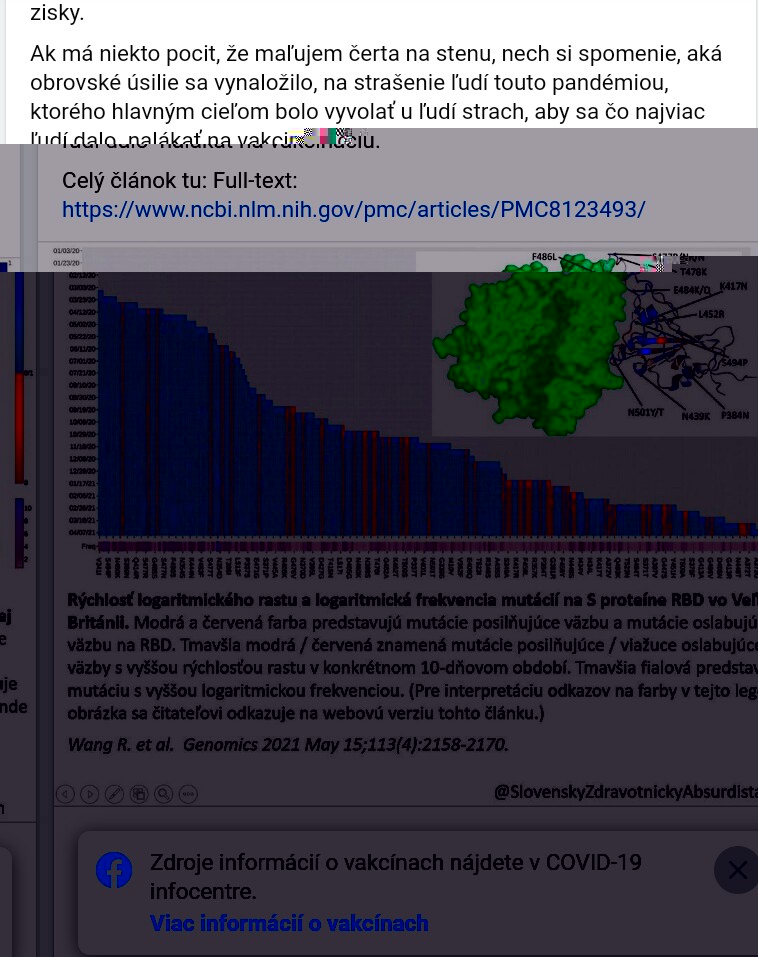Click the magnifier zoom icon
Image resolution: width=758 pixels, height=957 pixels.
click(163, 794)
